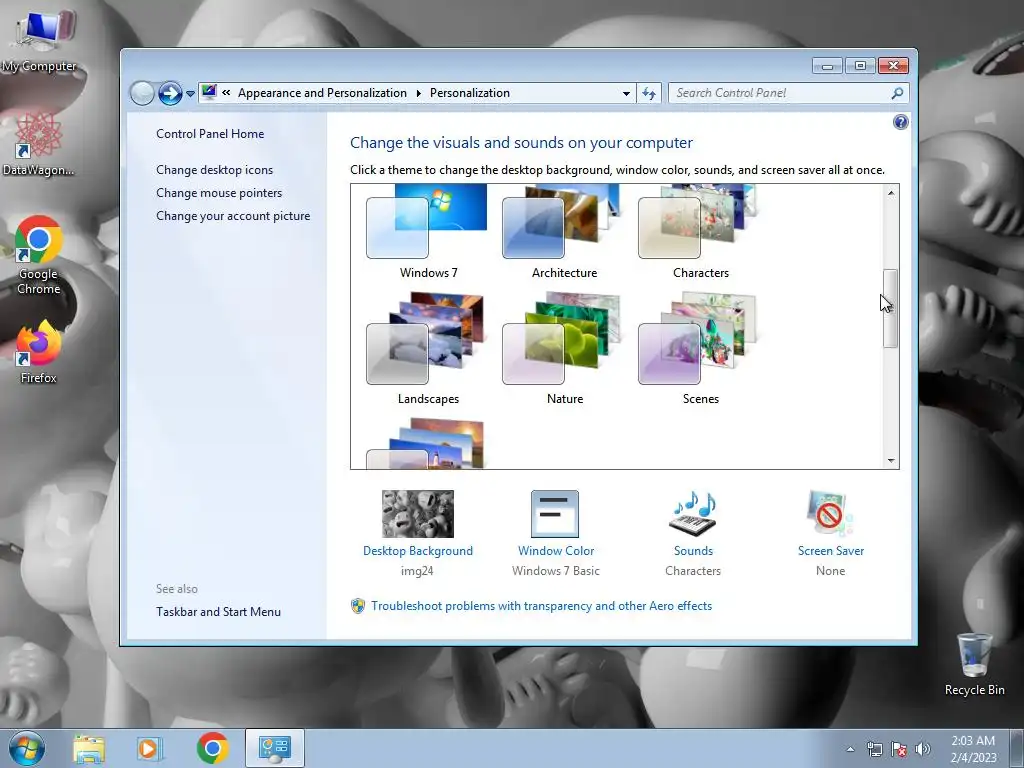
Task: Open Taskbar and Start Menu link
Action: tap(218, 612)
